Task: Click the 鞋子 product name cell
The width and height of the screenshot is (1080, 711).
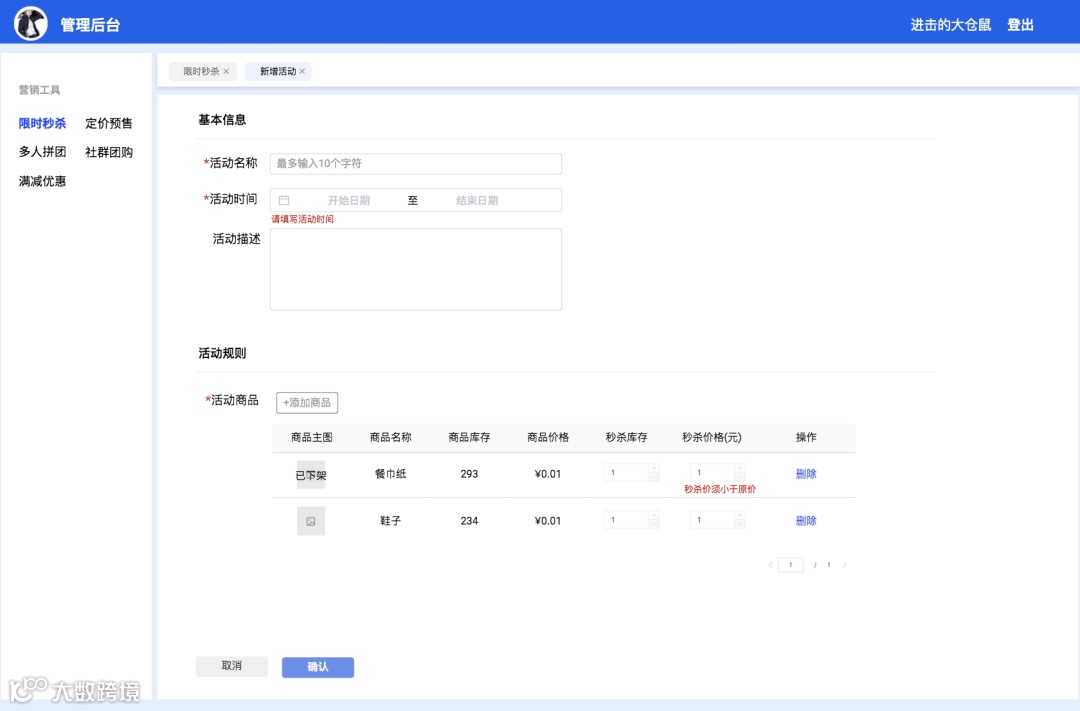Action: (x=391, y=521)
